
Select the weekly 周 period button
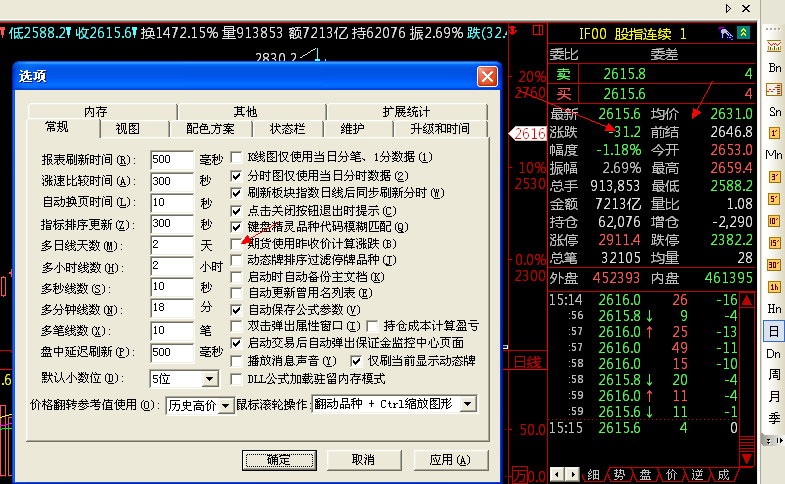[774, 374]
